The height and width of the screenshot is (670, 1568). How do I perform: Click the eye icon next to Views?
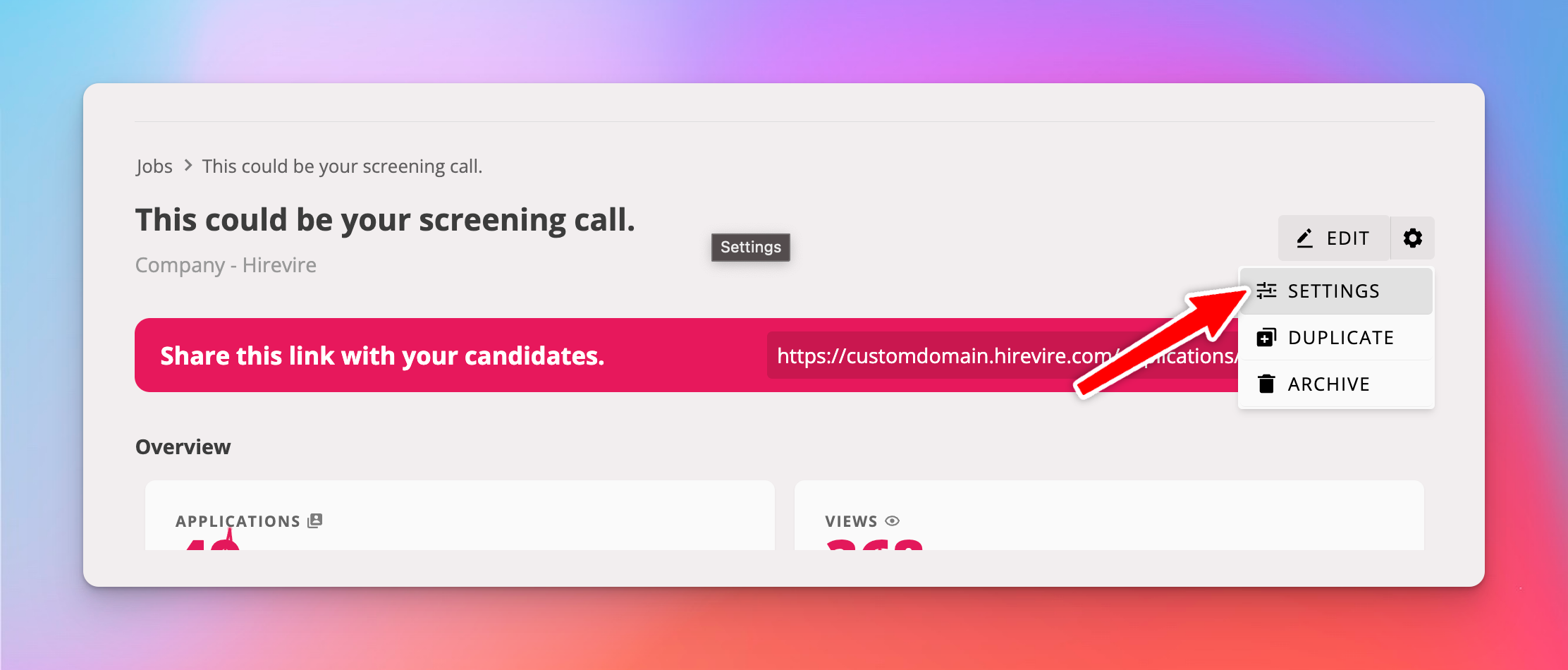coord(892,521)
